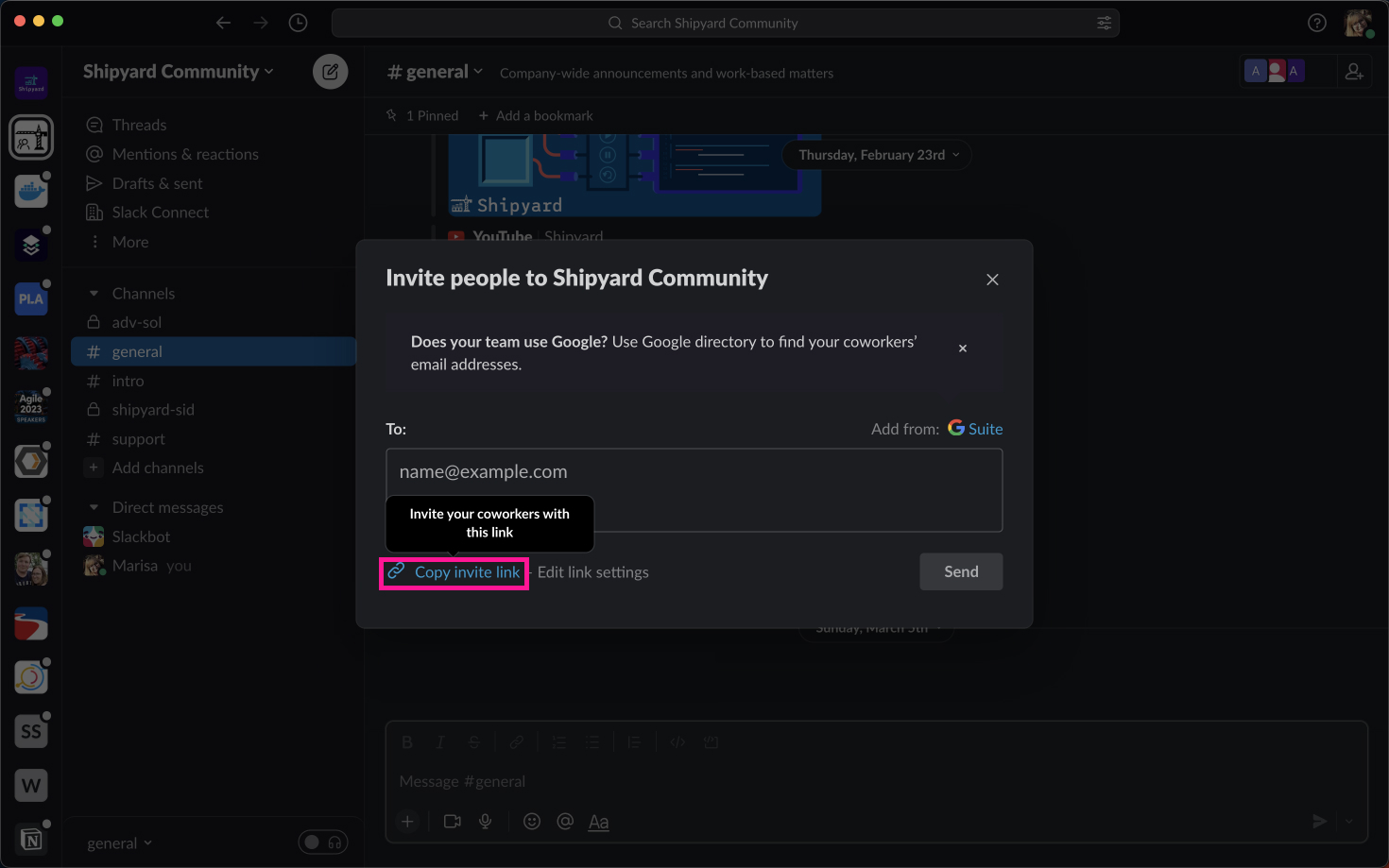
Task: Open the Shipyard Community workspace menu
Action: (178, 72)
